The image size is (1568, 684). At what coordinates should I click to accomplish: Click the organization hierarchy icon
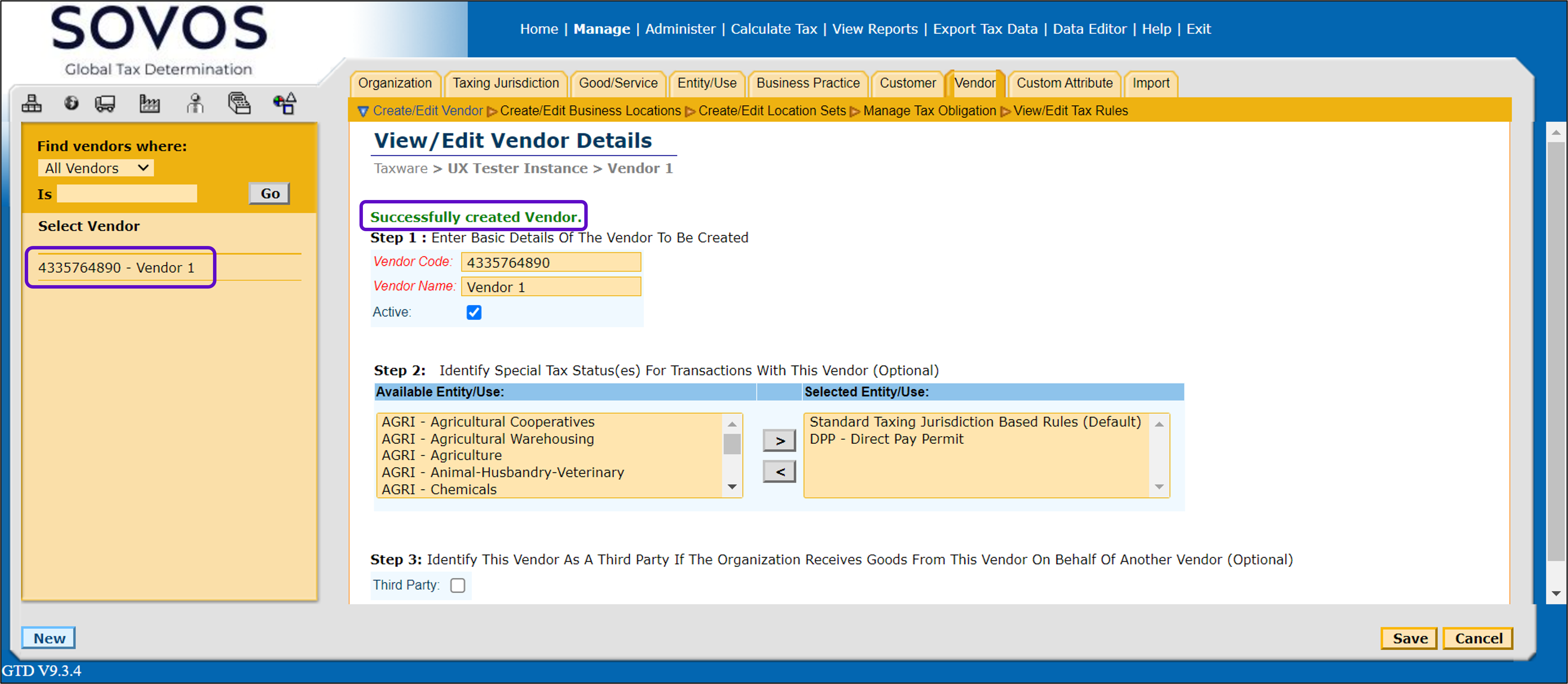coord(32,103)
